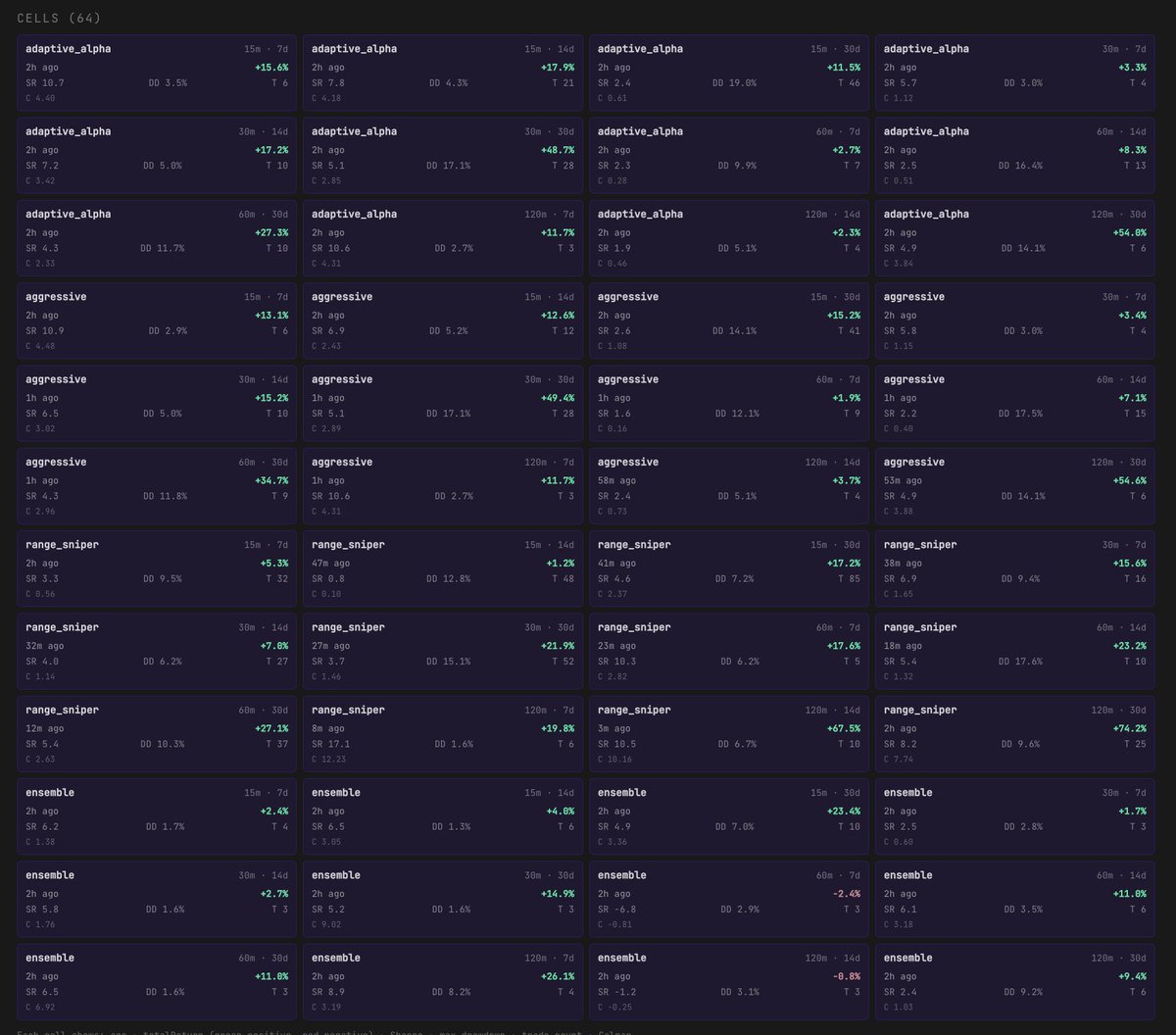Select the ensemble 30m · 30d cell
The width and height of the screenshot is (1176, 1035).
[443, 900]
